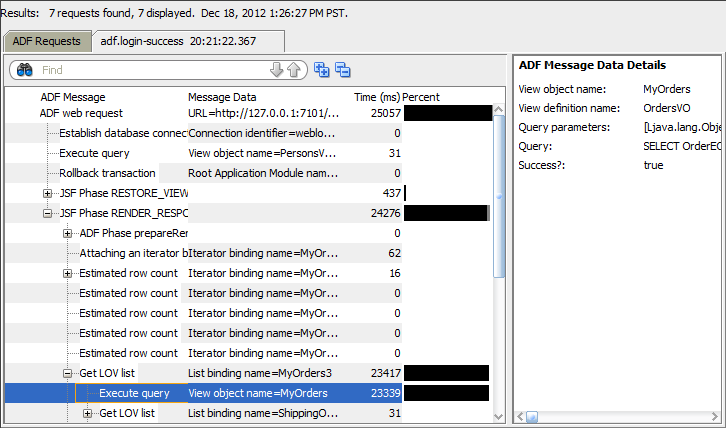Select the ADF web request row

[249, 113]
